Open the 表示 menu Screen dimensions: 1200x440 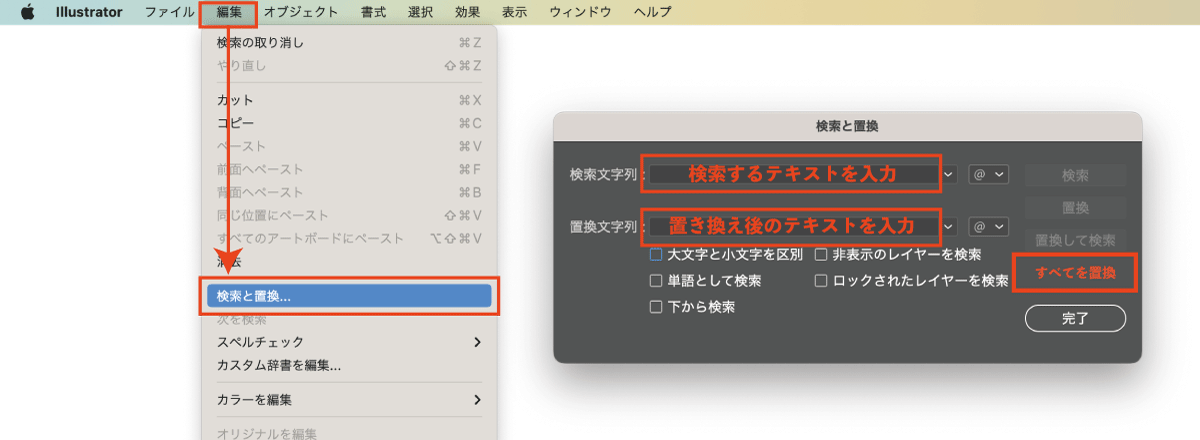click(x=515, y=13)
